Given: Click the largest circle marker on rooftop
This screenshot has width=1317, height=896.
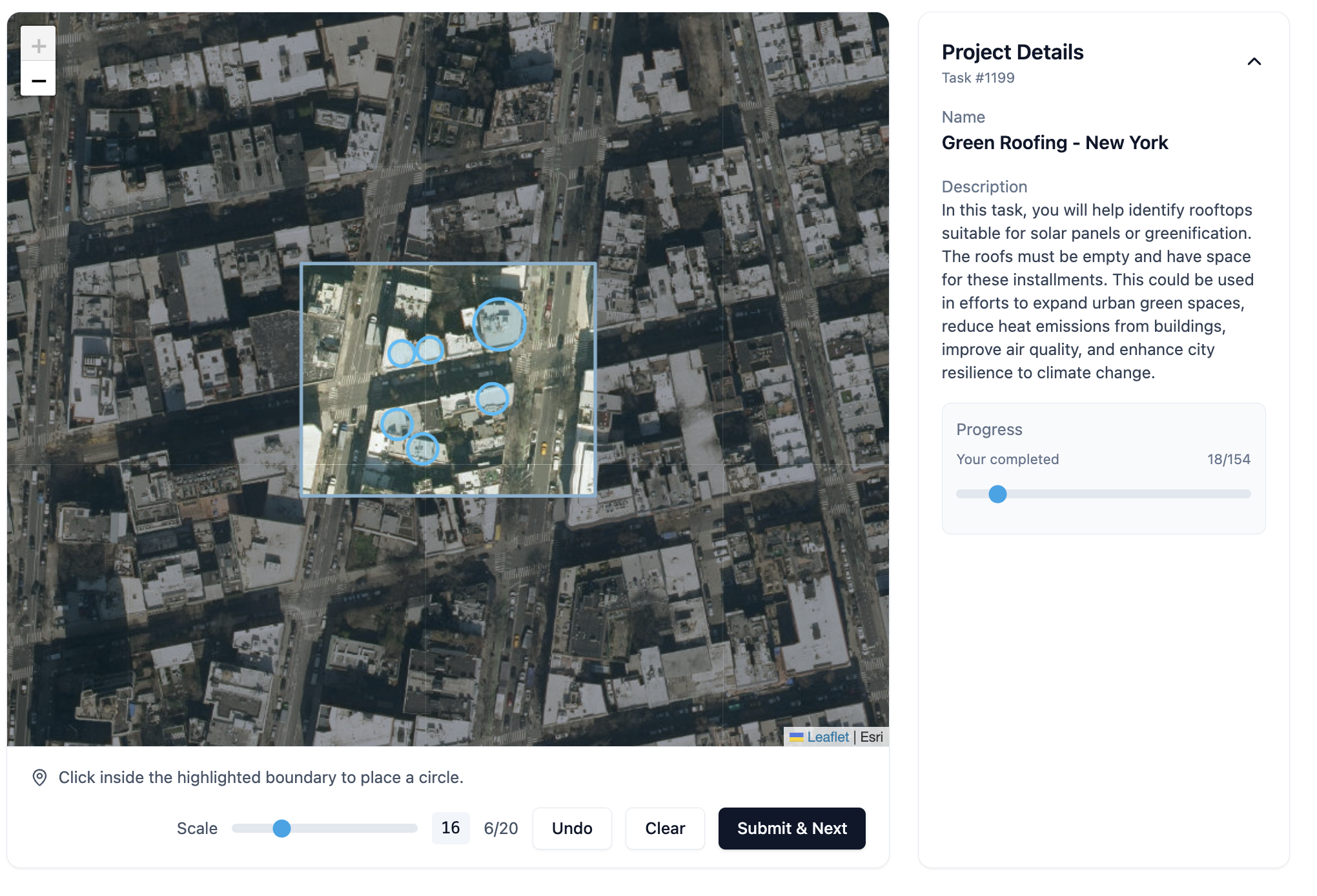Looking at the screenshot, I should click(499, 324).
